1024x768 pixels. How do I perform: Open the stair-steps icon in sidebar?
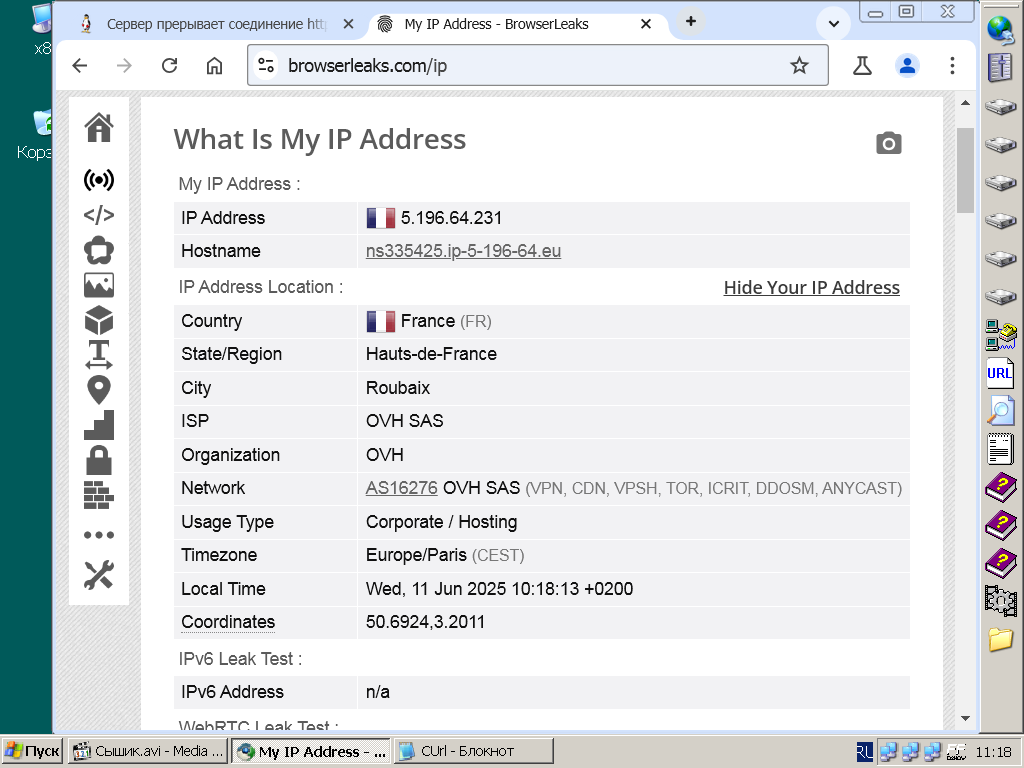point(99,424)
